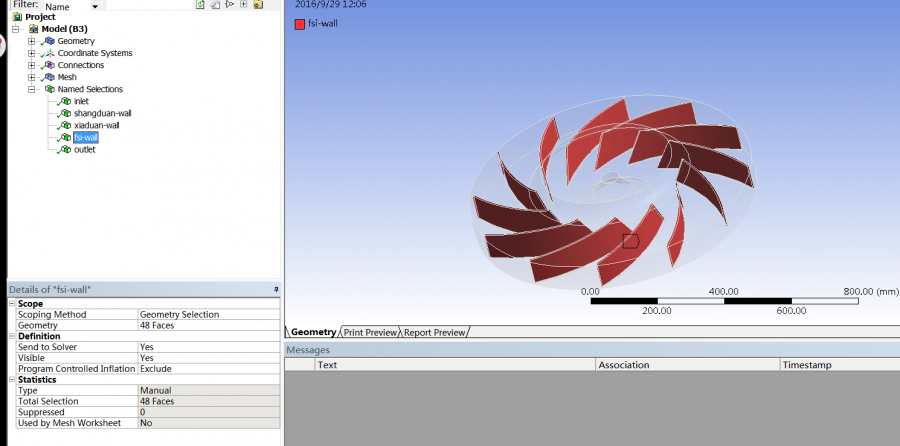Click the Hide Folders icon in filter bar

[x=258, y=4]
